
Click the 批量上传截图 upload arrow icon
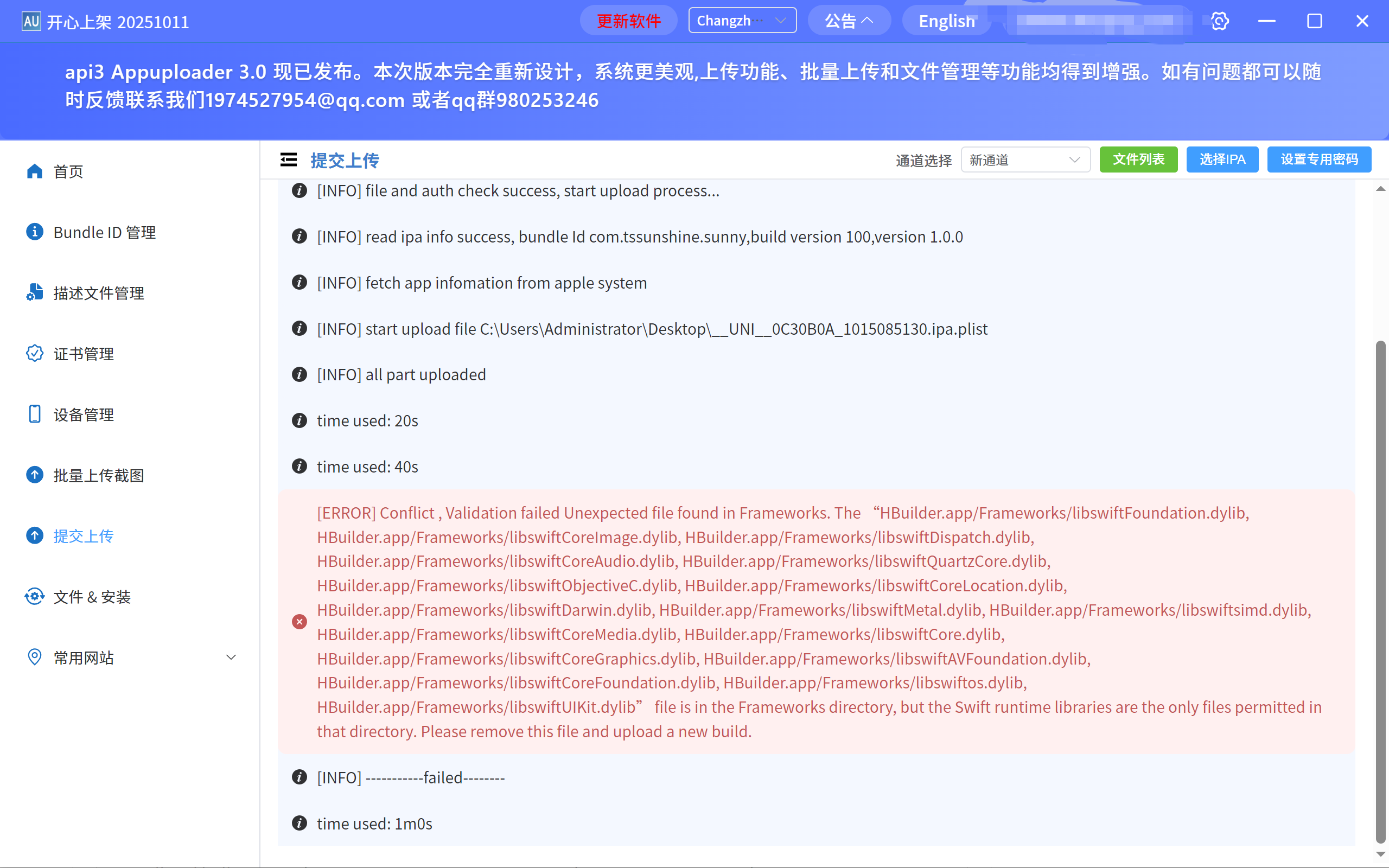[x=34, y=475]
